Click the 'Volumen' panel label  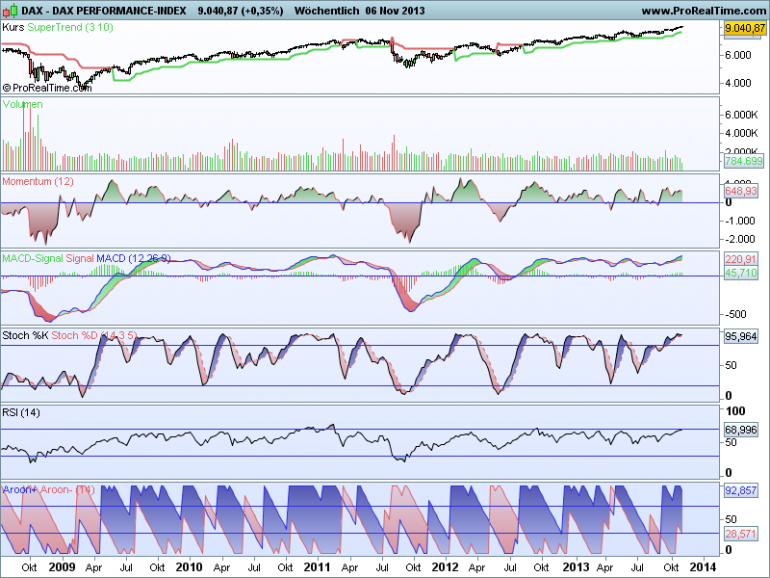23,104
